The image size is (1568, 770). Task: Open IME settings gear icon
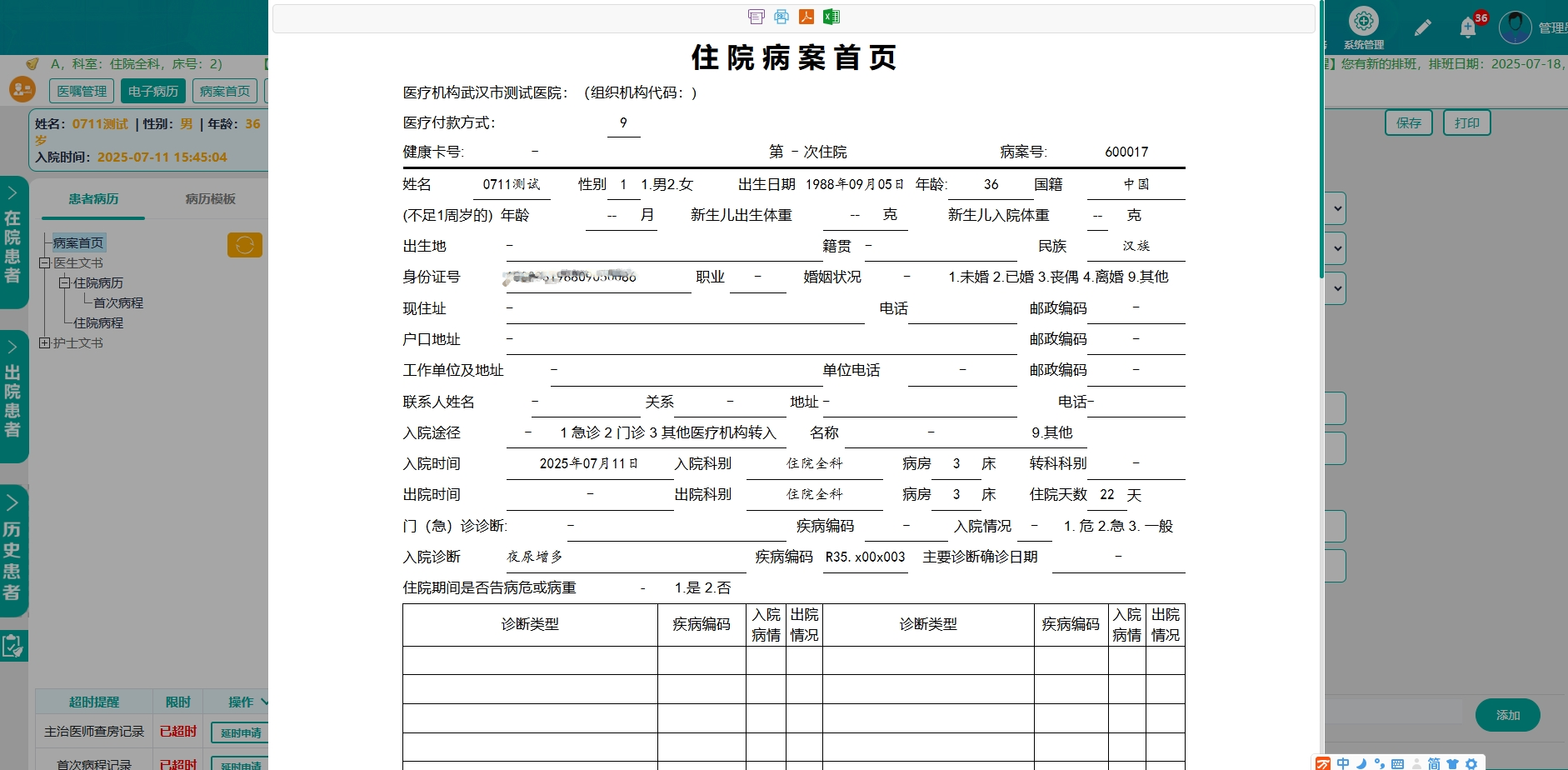(x=1471, y=763)
